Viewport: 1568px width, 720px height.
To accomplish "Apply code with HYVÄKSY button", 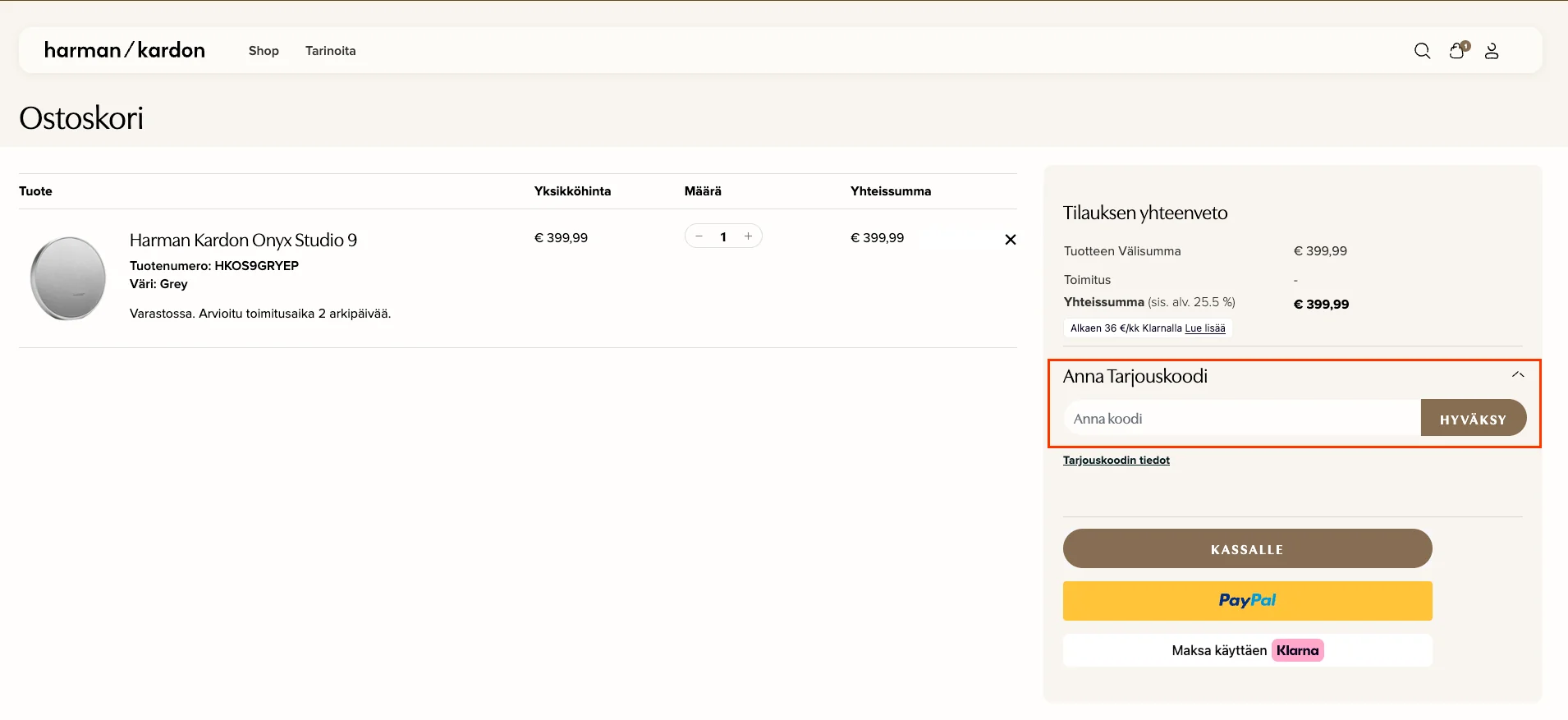I will click(x=1474, y=419).
